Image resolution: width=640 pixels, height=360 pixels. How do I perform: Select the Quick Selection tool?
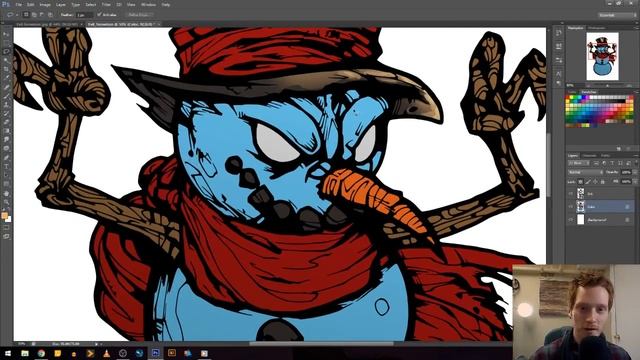click(6, 60)
